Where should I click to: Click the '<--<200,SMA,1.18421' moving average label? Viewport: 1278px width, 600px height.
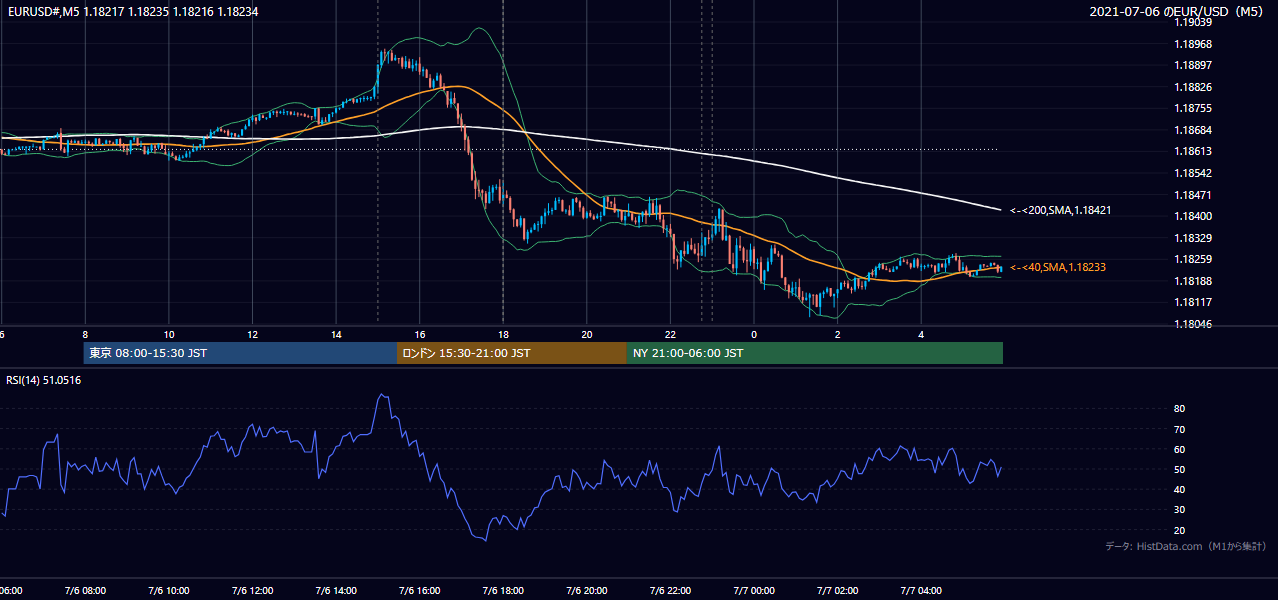1061,211
